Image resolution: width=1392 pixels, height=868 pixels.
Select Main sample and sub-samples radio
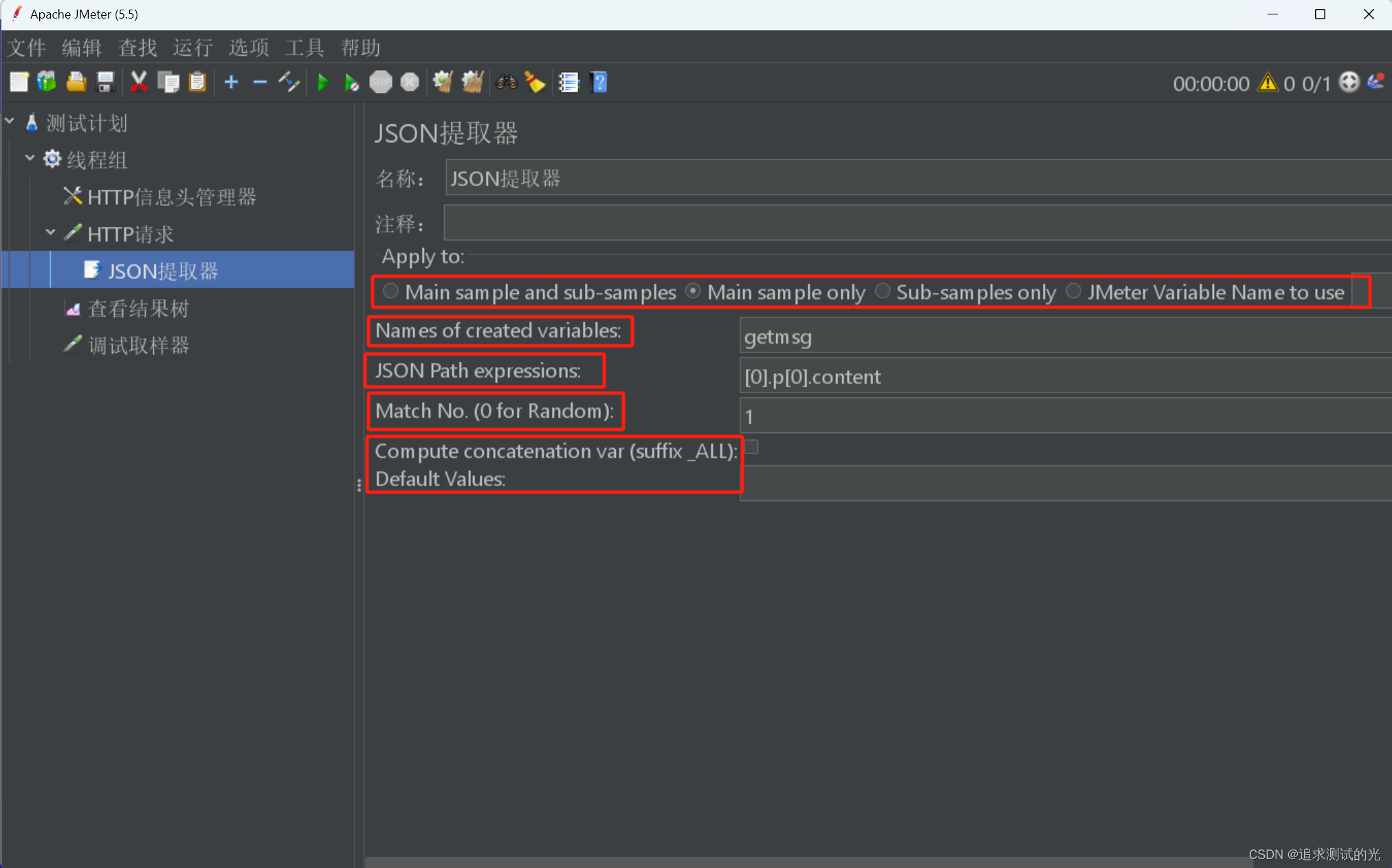coord(391,291)
